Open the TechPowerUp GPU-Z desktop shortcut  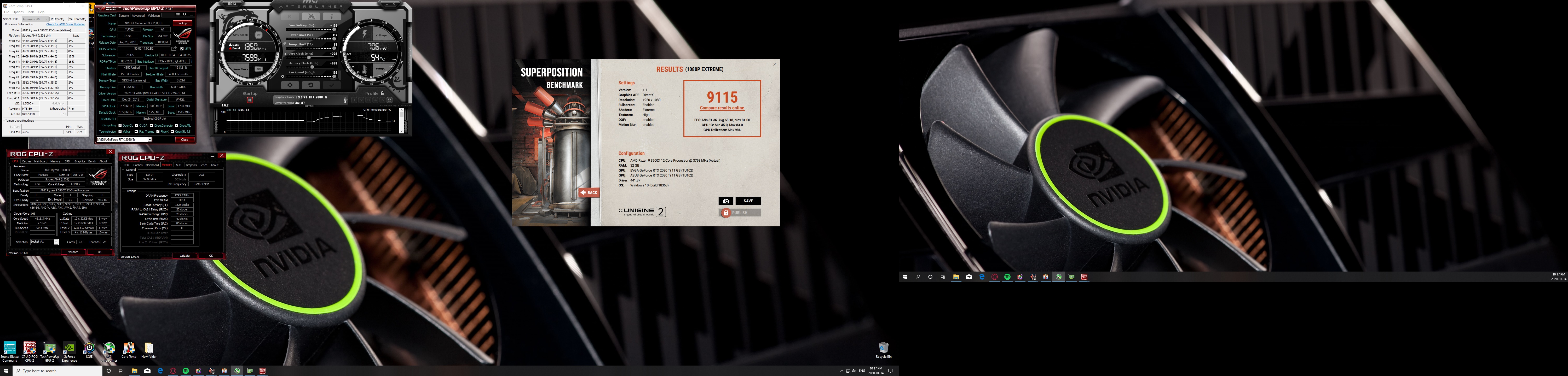coord(49,350)
